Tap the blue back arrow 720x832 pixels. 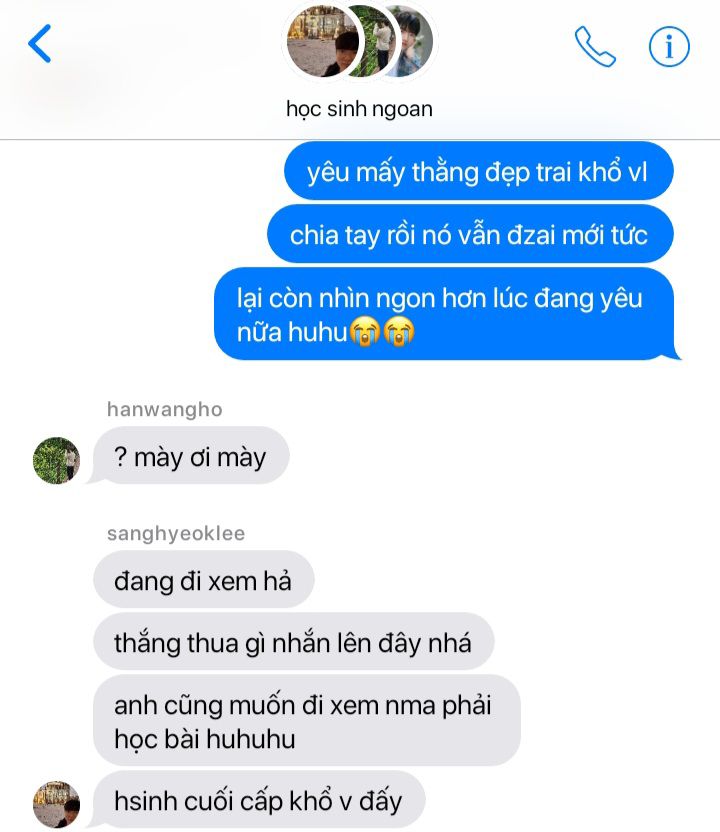40,44
